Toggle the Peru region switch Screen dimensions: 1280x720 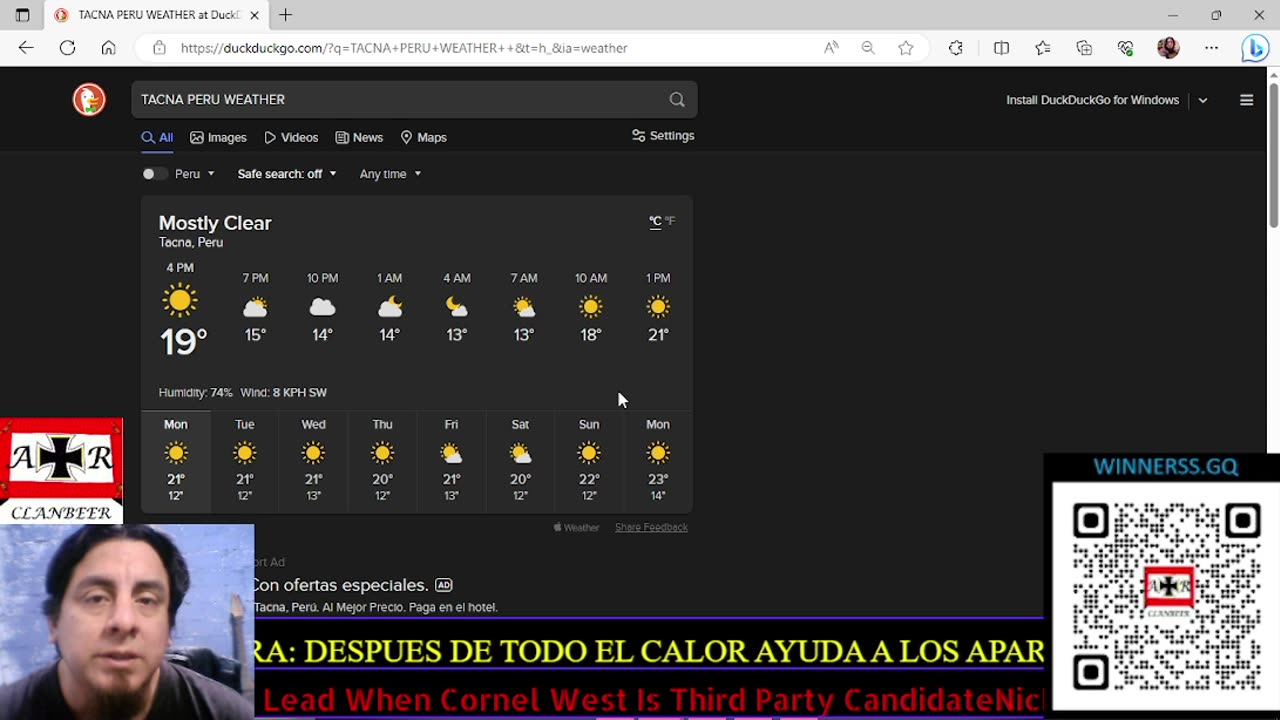(x=154, y=174)
